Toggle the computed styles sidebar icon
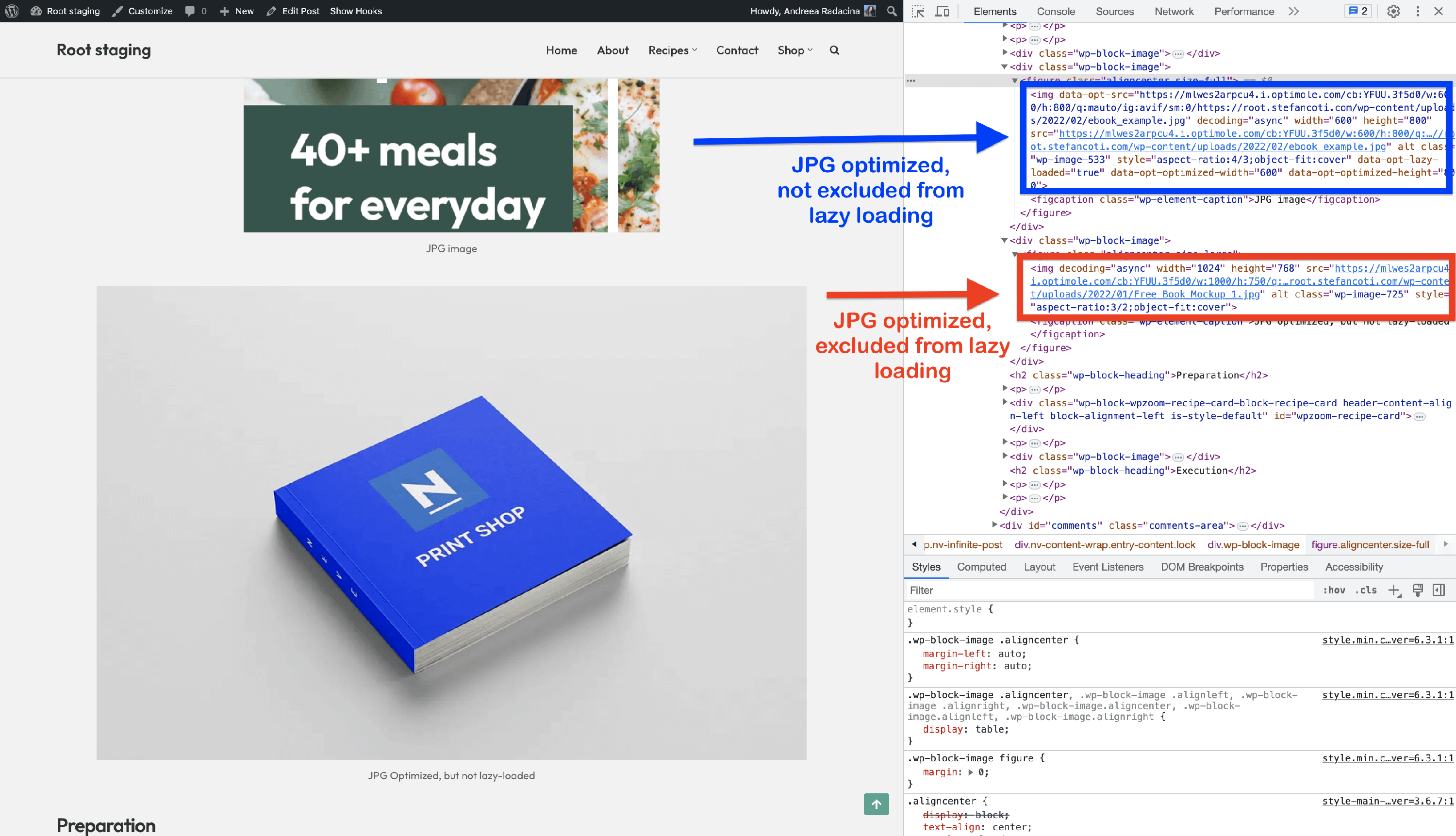Viewport: 1456px width, 836px height. [x=1439, y=590]
